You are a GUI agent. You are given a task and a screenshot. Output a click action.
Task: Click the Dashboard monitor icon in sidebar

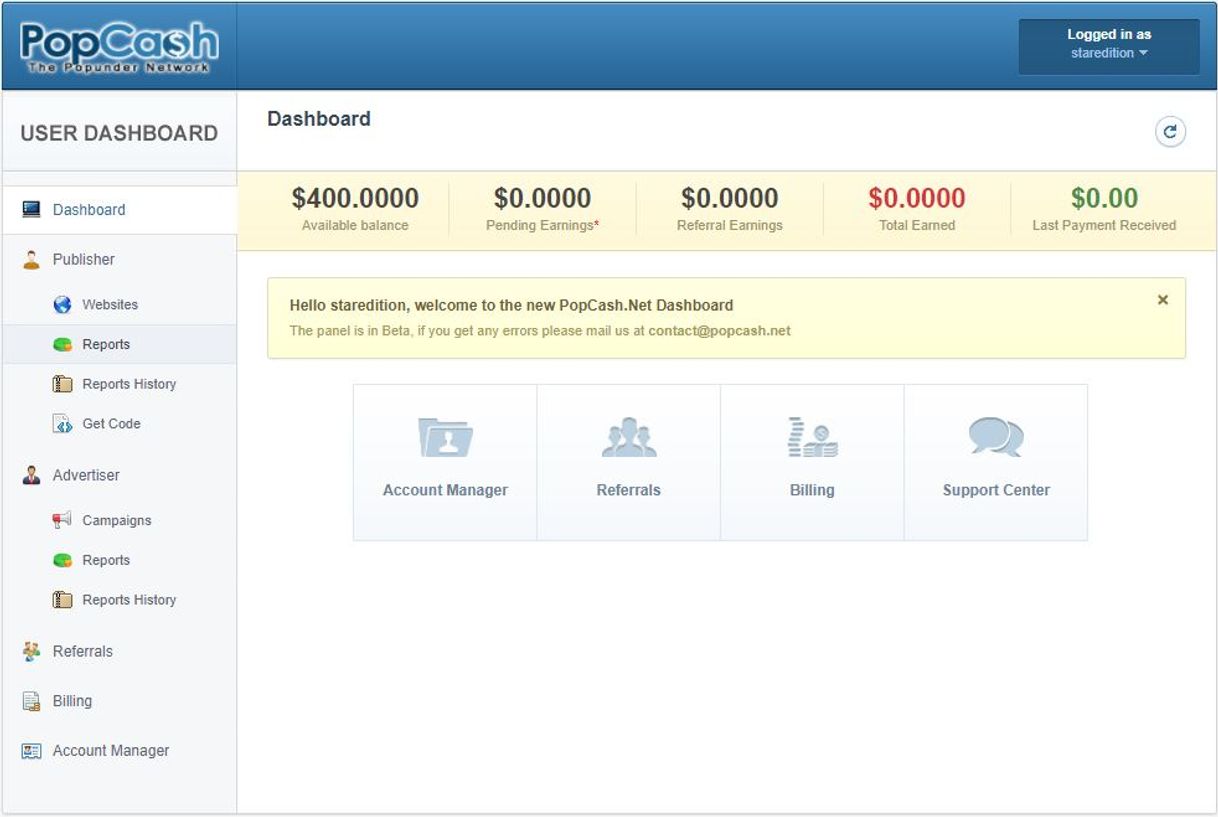click(x=31, y=210)
